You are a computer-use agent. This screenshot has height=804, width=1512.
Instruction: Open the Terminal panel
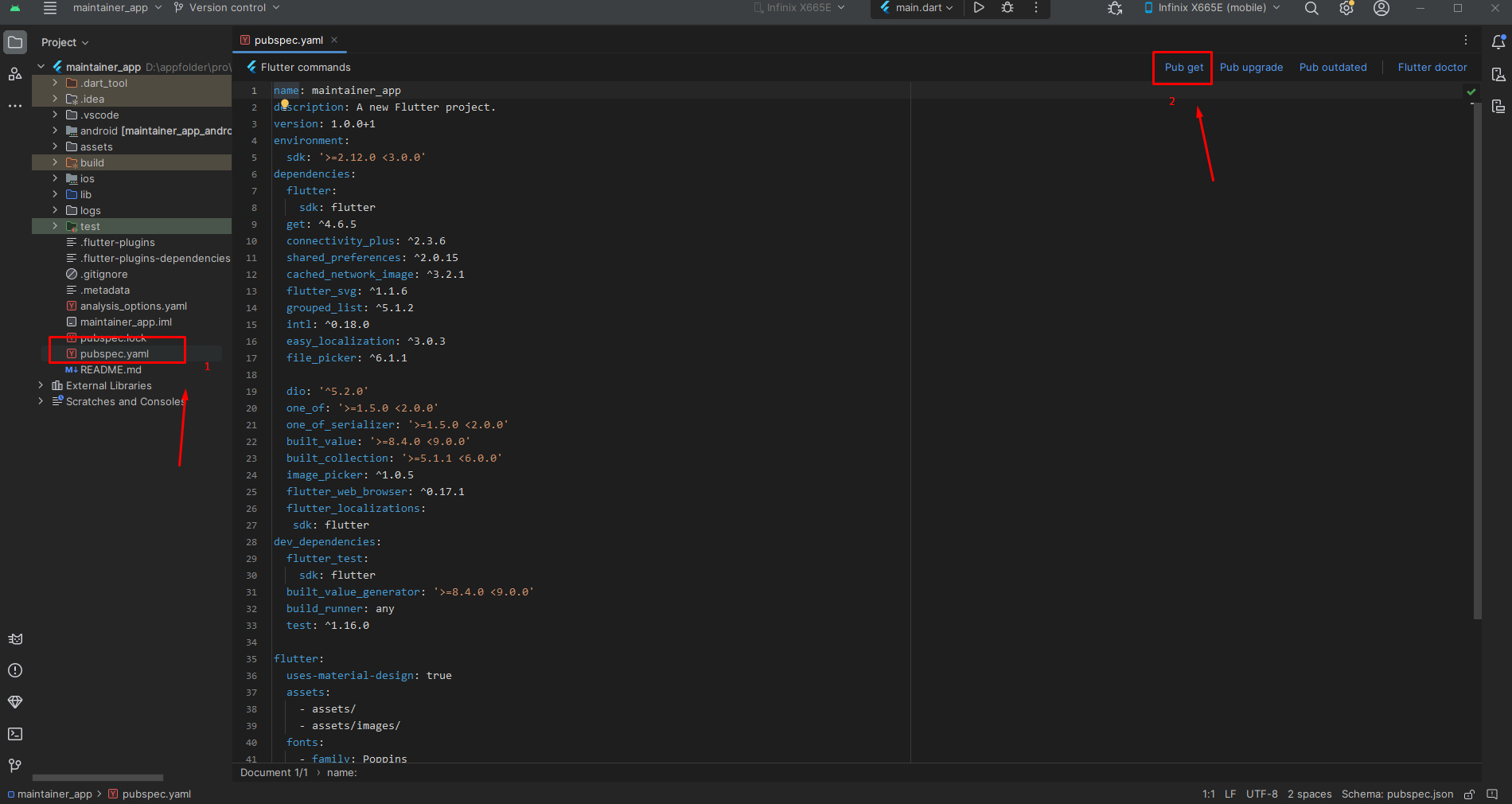pyautogui.click(x=15, y=734)
